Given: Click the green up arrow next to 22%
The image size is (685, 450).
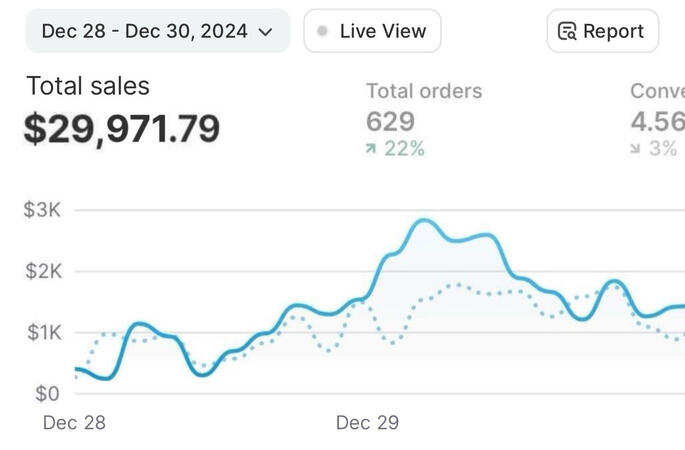Looking at the screenshot, I should tap(372, 149).
